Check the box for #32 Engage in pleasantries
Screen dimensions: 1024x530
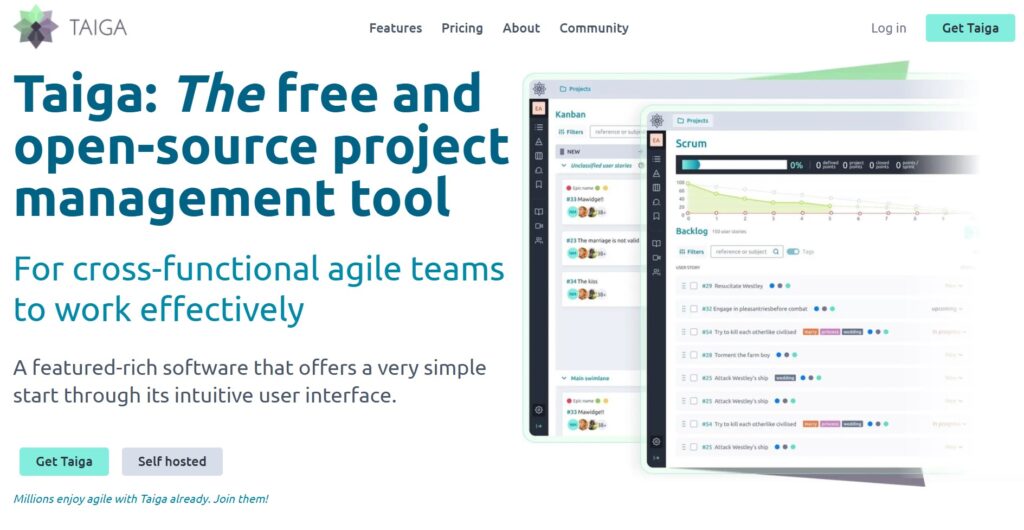pyautogui.click(x=694, y=309)
